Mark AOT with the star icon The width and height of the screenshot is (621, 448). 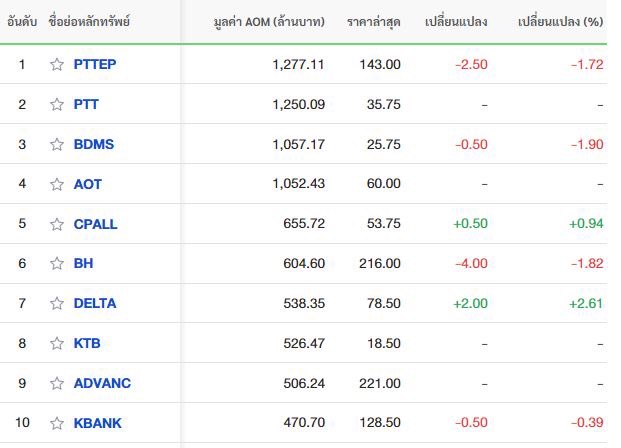57,184
